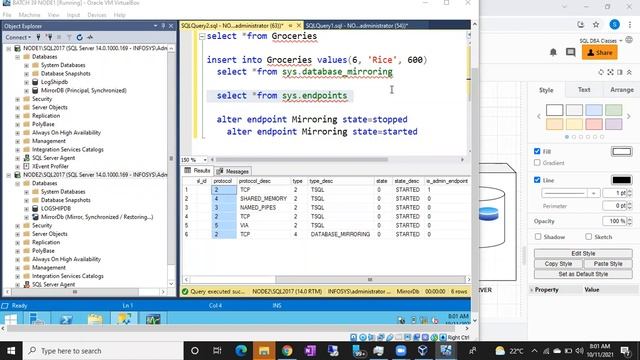Open the draw.io comments icon
The image size is (640, 360).
point(571,52)
